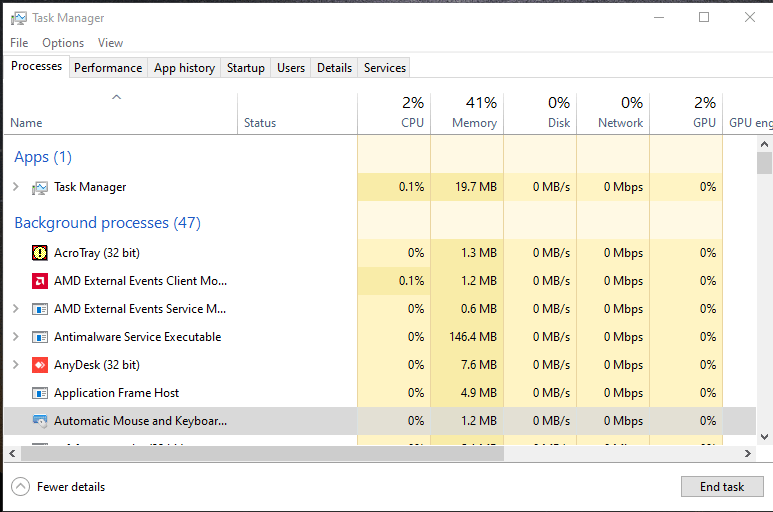773x512 pixels.
Task: Sort by the GPU column header
Action: click(686, 114)
